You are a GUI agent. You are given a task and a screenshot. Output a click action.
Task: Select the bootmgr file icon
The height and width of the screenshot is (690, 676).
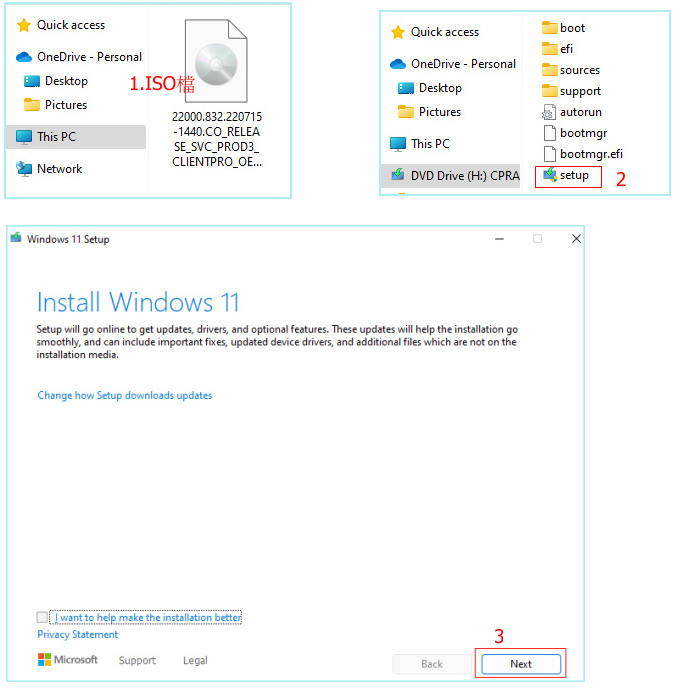click(x=550, y=133)
